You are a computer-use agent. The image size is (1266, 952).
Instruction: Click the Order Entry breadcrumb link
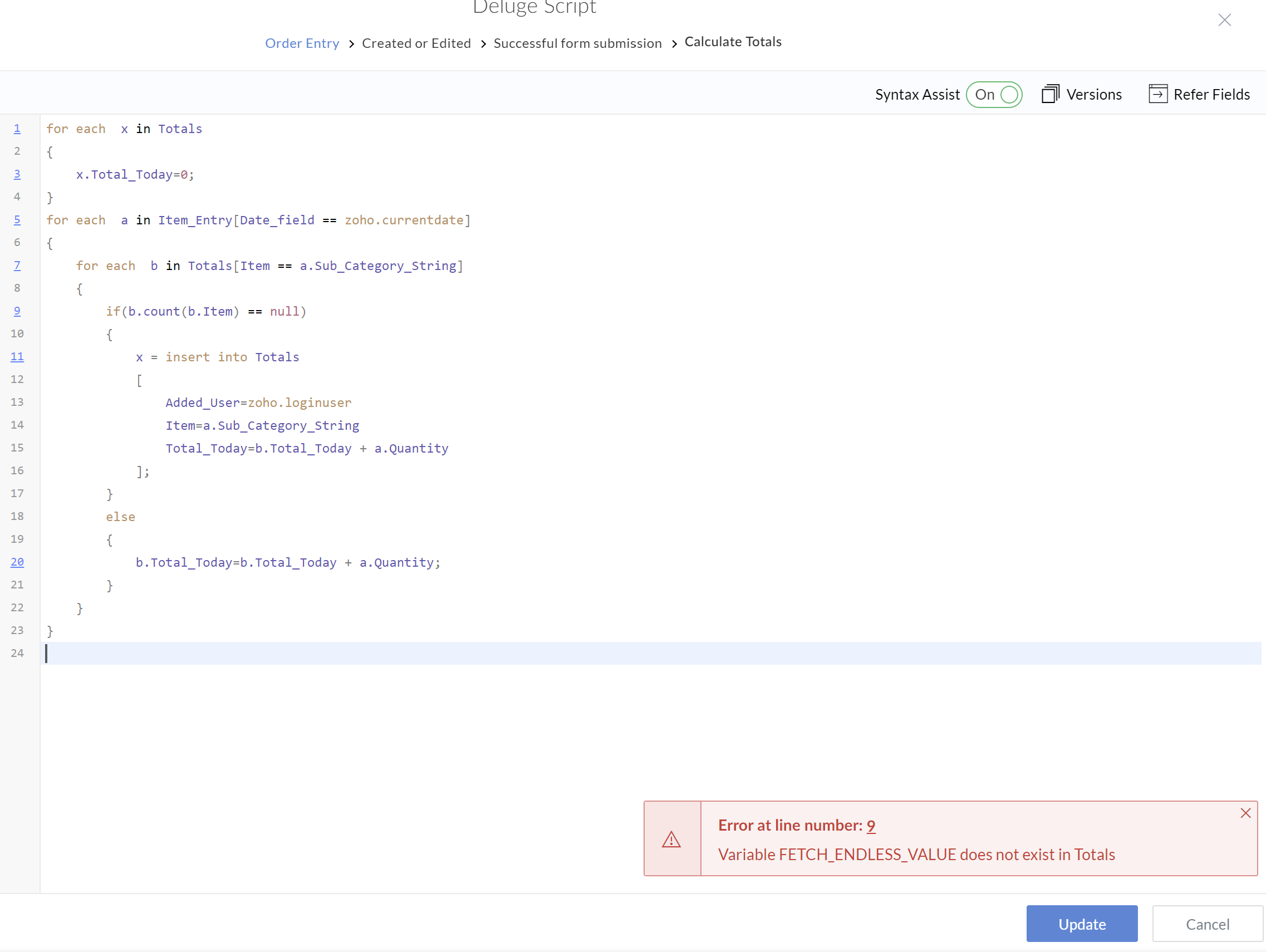pyautogui.click(x=302, y=43)
